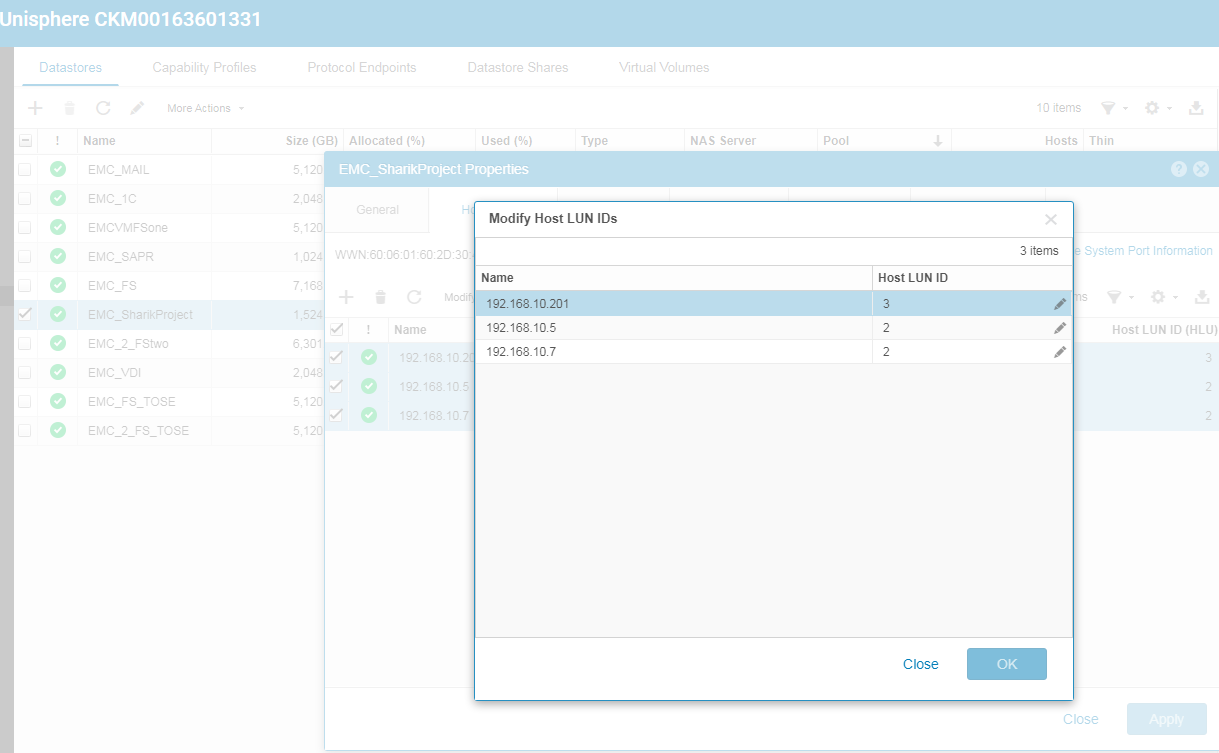Check the EMC_MAIL row checkbox

coord(25,169)
